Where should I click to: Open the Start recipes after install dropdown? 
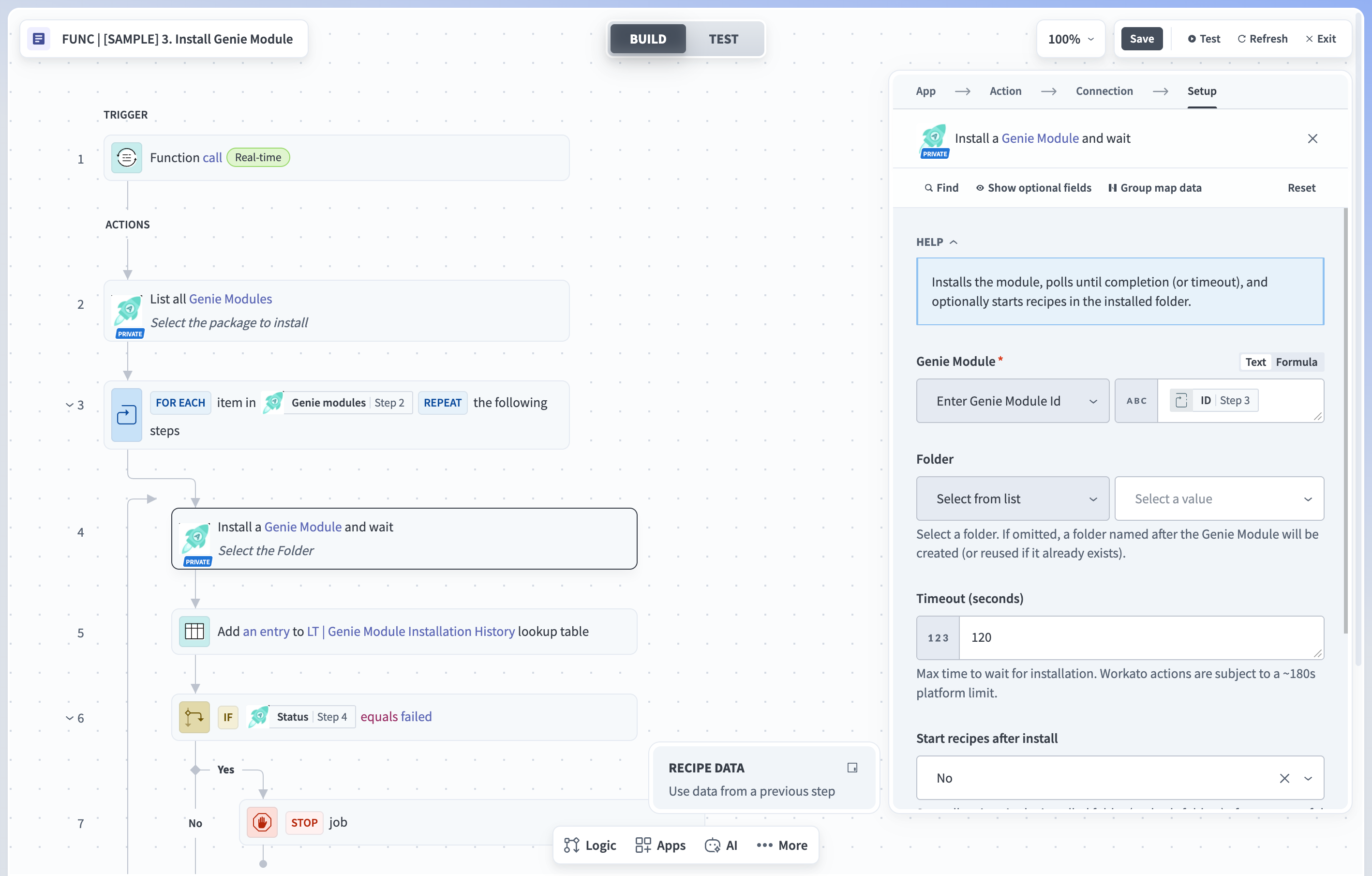[1308, 778]
